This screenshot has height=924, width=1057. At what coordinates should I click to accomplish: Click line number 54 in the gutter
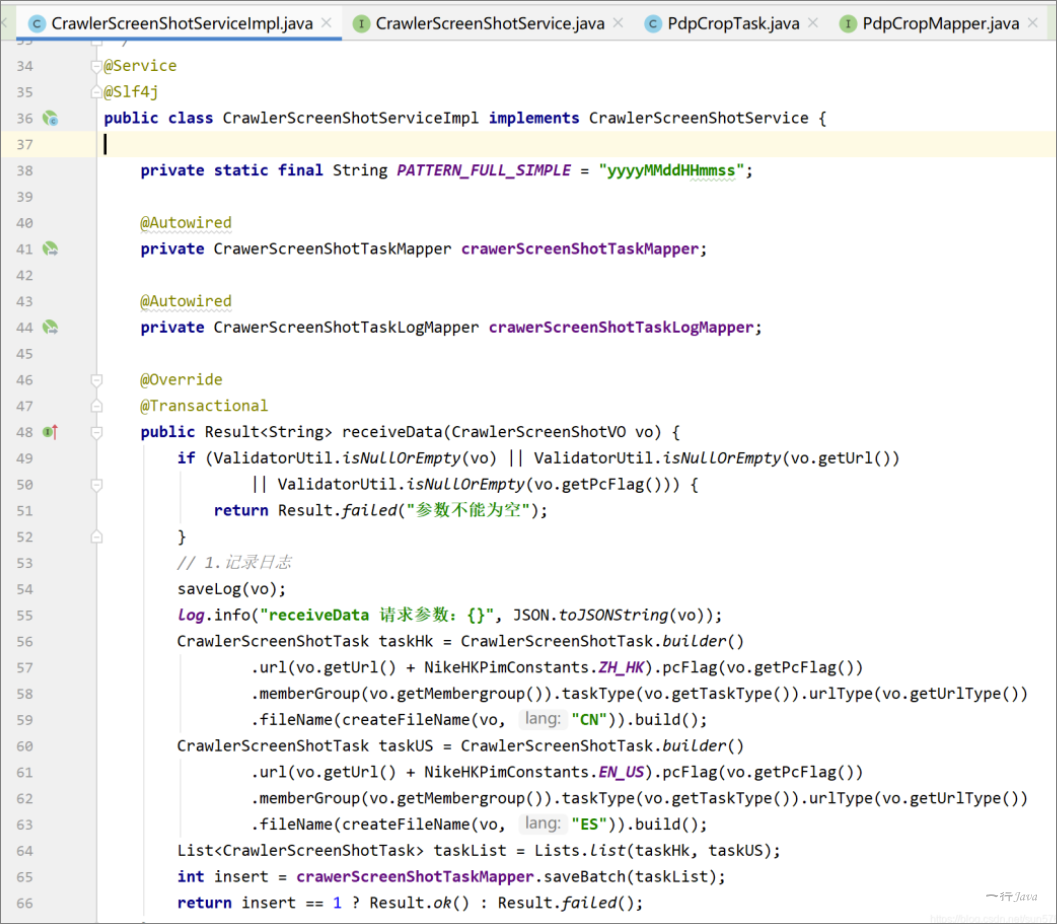[x=25, y=590]
